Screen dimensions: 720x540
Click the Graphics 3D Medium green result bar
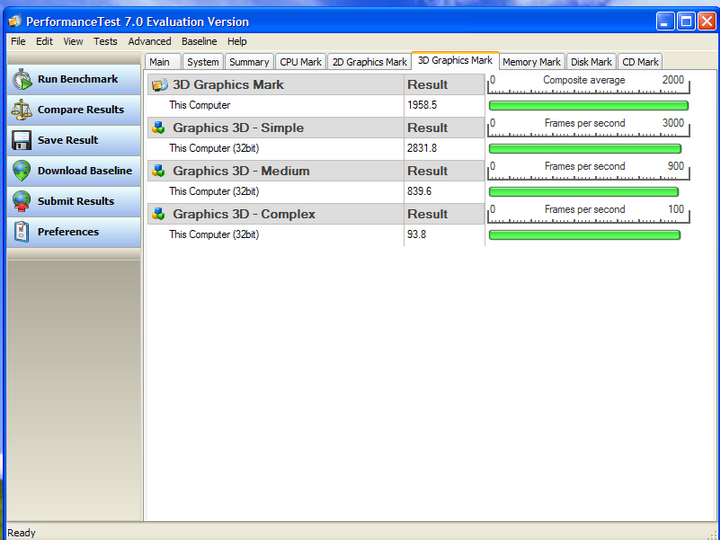(x=583, y=192)
